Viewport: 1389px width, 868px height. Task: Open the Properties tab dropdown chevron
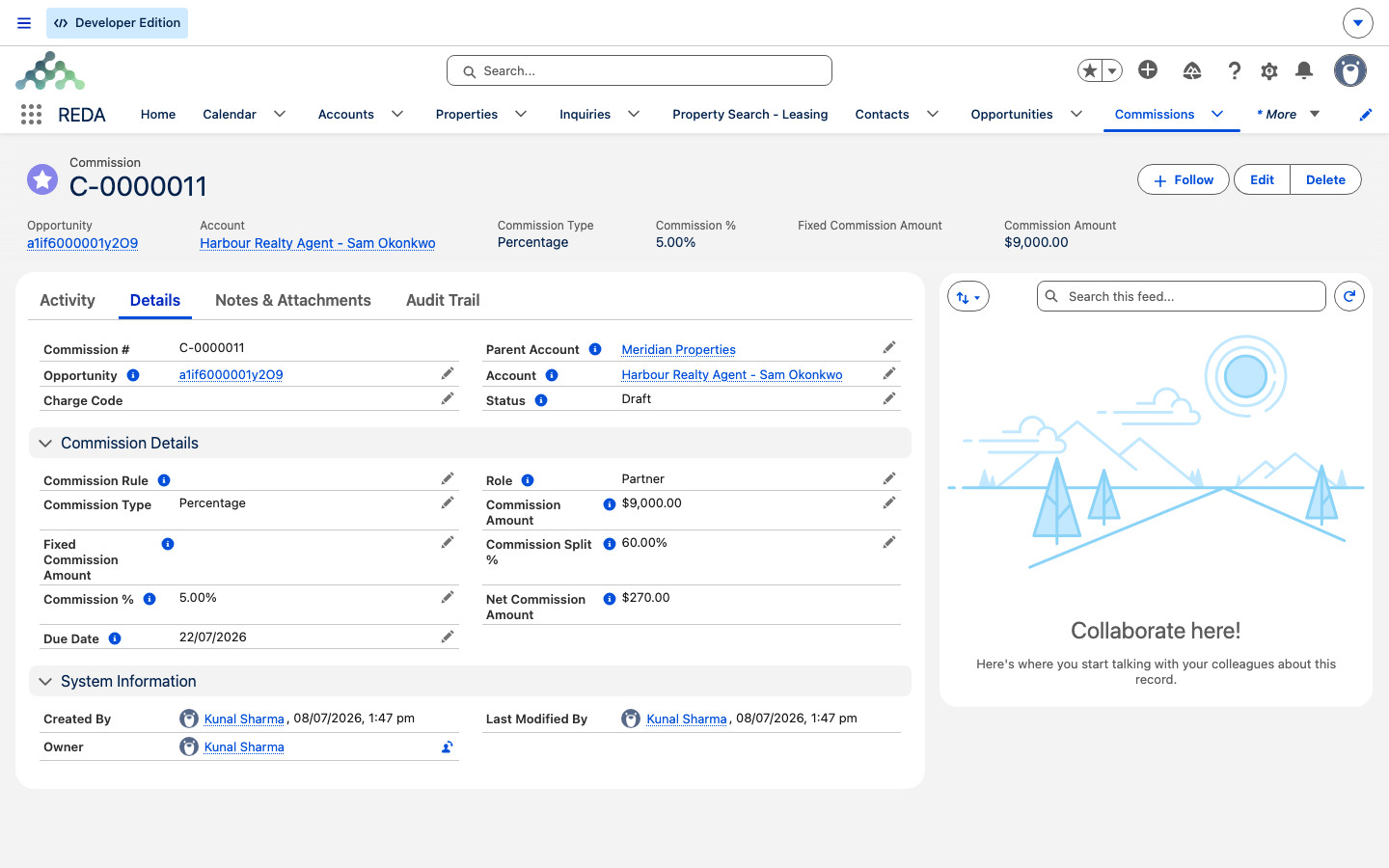tap(521, 114)
